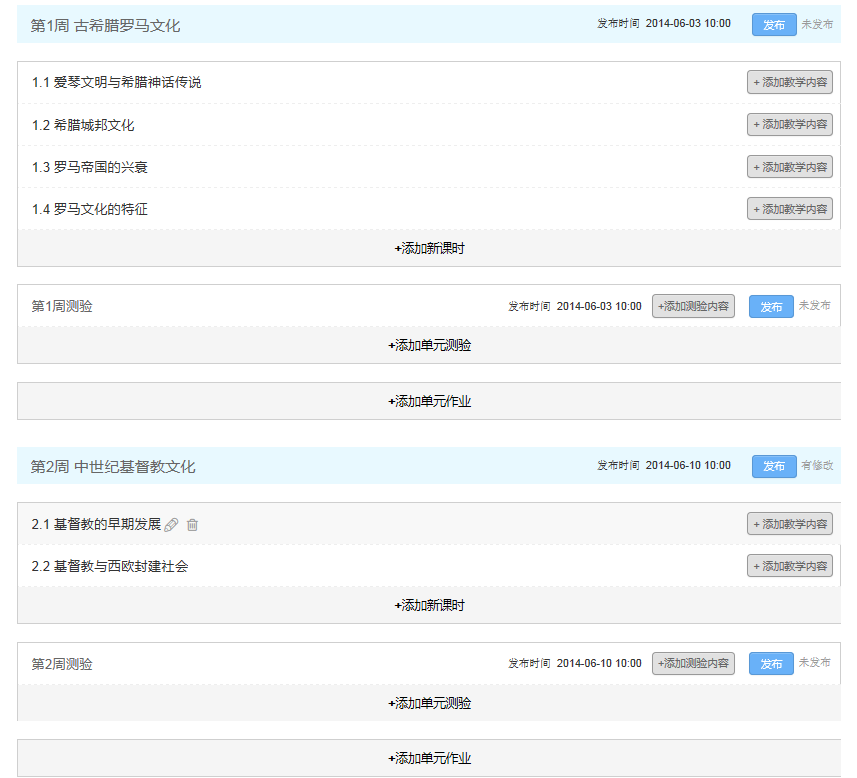
Task: Add teaching content to lesson 1.1
Action: [x=790, y=82]
